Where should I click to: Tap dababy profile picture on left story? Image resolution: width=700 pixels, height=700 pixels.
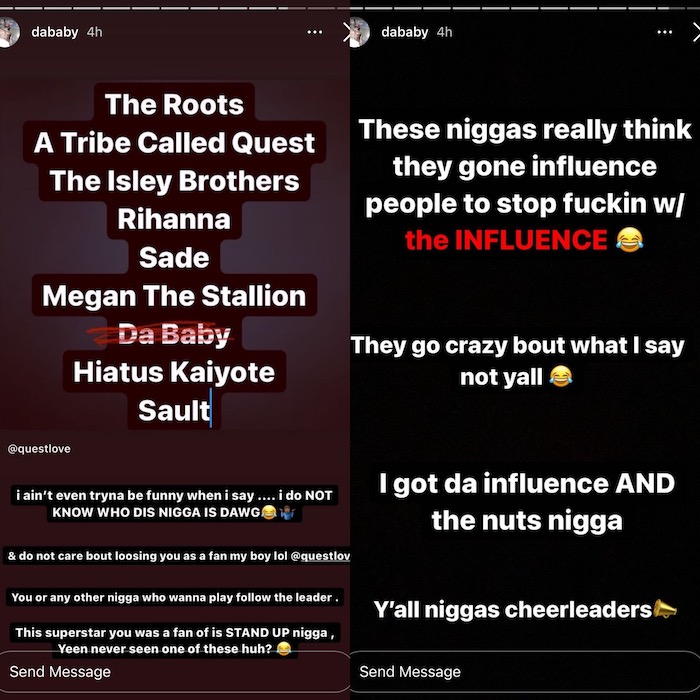(x=9, y=32)
